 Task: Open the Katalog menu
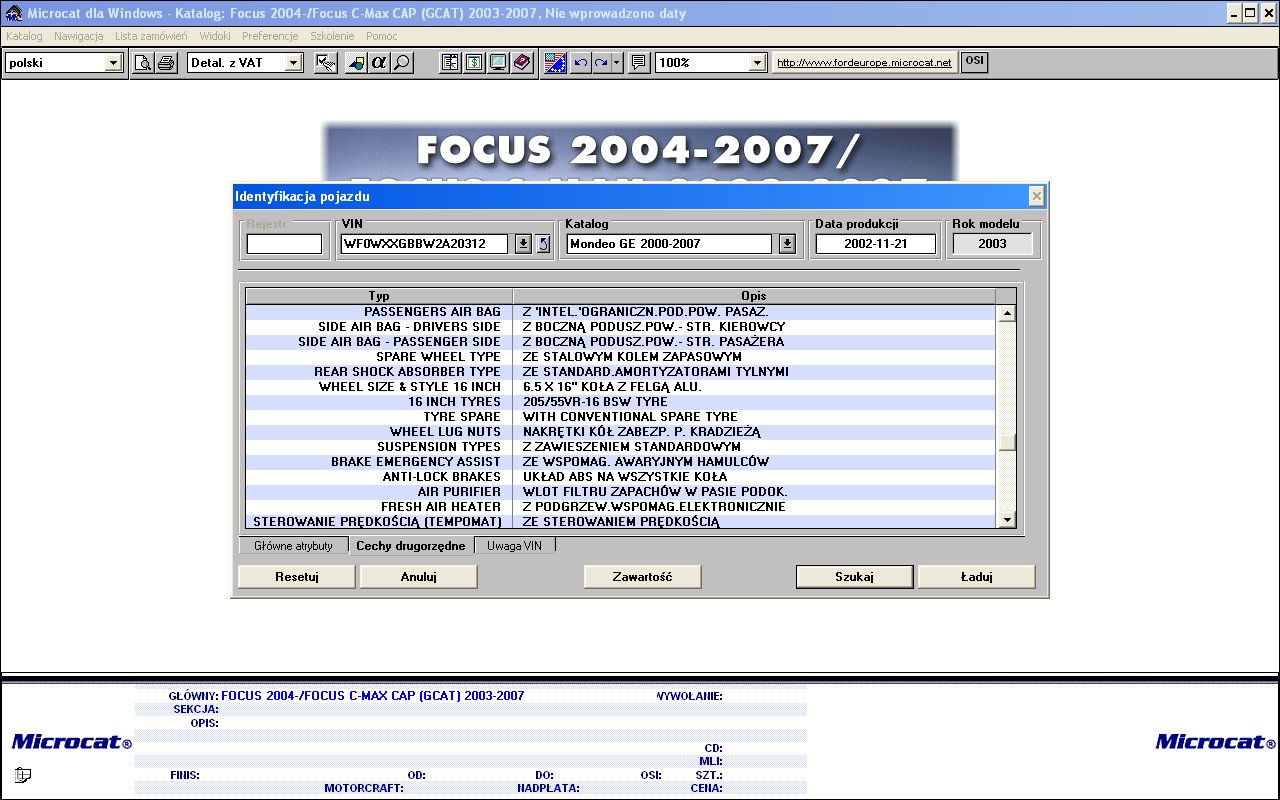(24, 36)
